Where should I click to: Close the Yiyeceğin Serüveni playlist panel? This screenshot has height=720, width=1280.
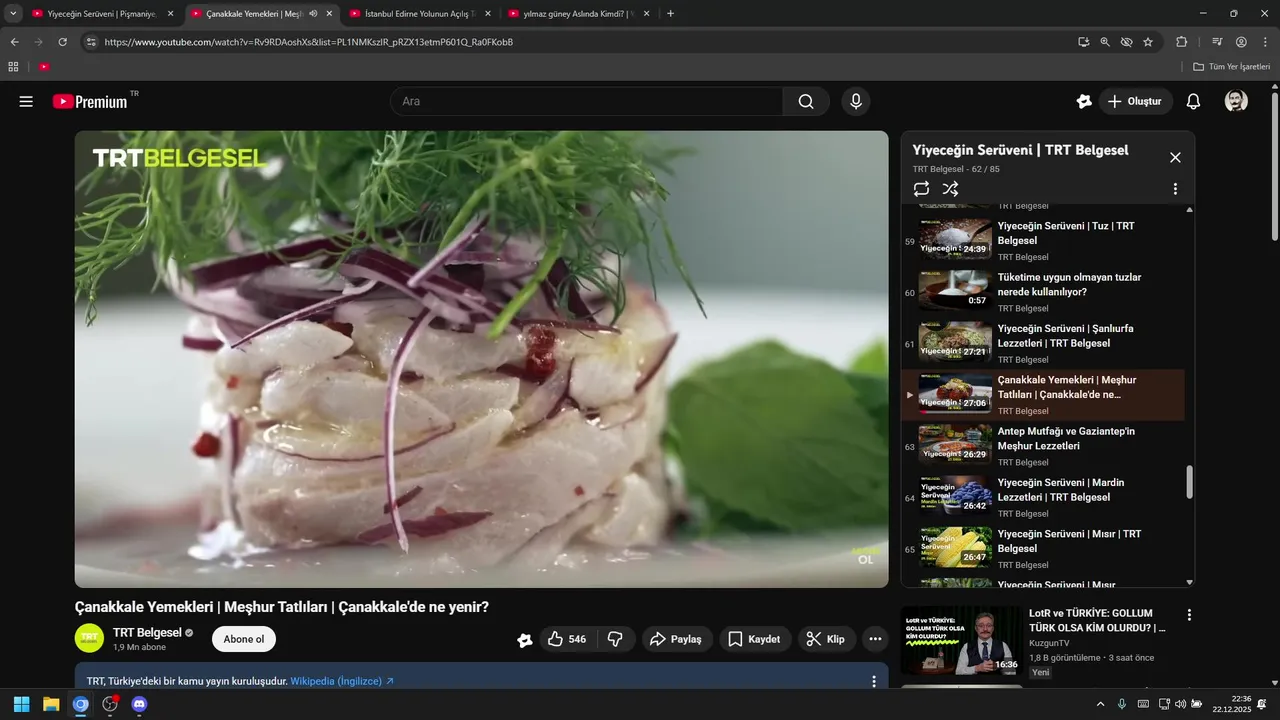[x=1175, y=157]
